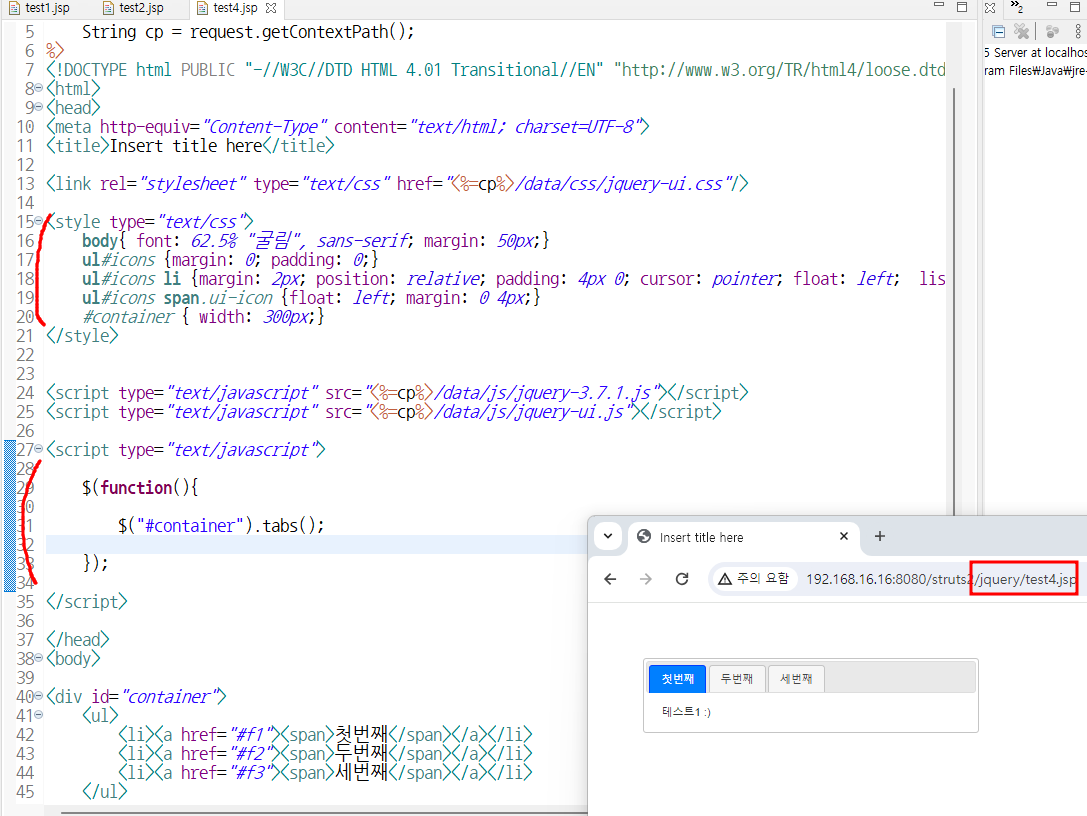Click the '주의 요함' security warning chip
1087x816 pixels.
[754, 579]
